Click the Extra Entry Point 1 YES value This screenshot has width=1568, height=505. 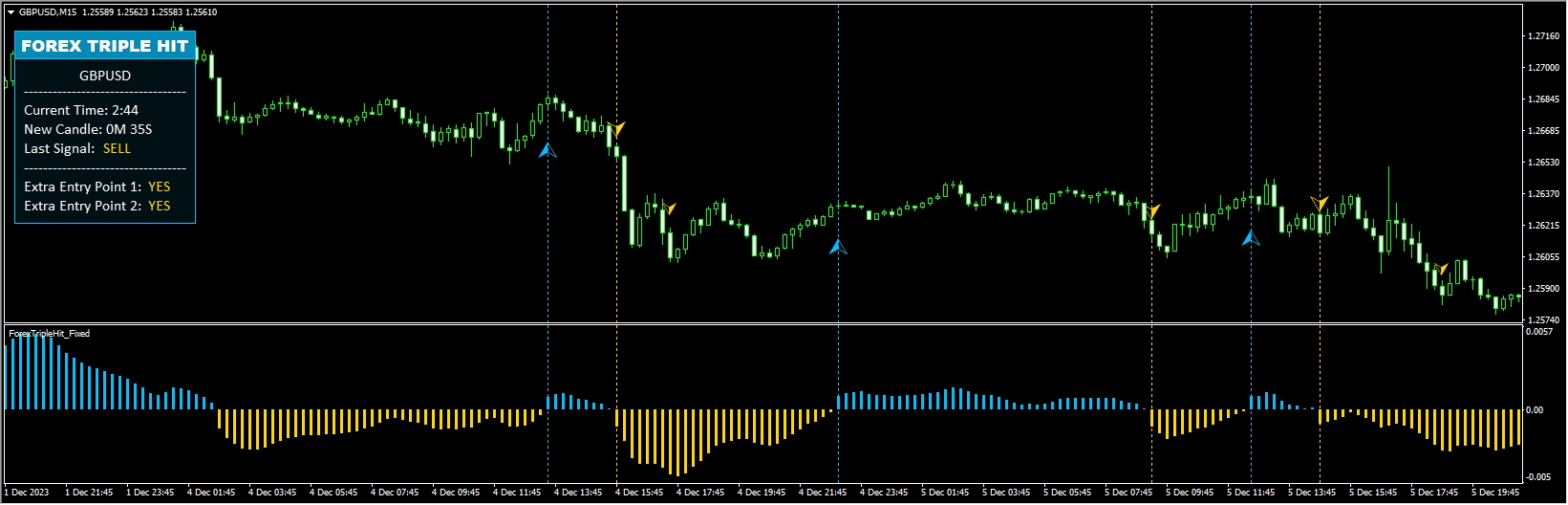pos(159,187)
